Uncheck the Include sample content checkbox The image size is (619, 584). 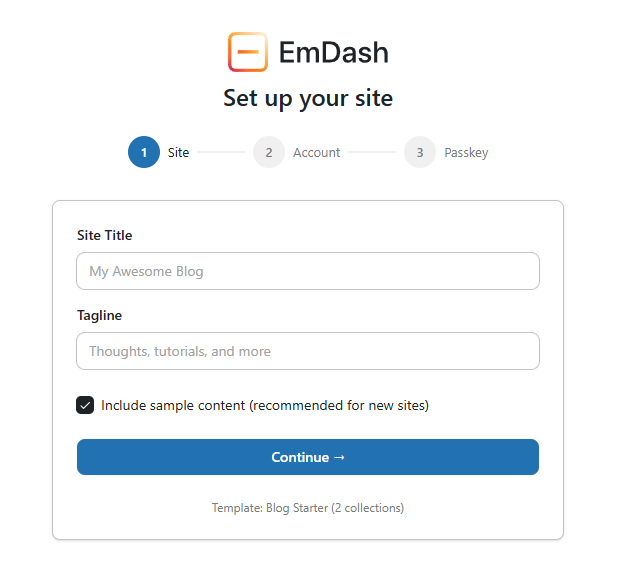coord(85,405)
